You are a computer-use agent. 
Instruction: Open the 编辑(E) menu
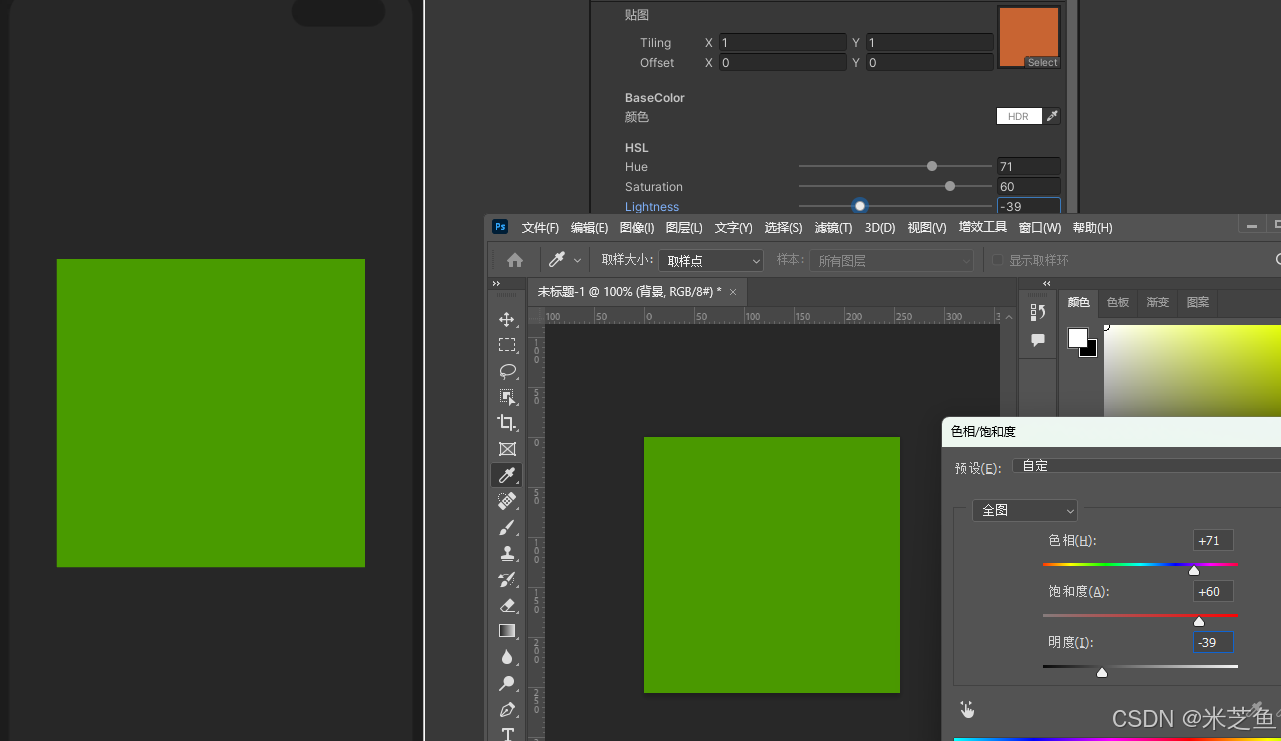pos(589,227)
